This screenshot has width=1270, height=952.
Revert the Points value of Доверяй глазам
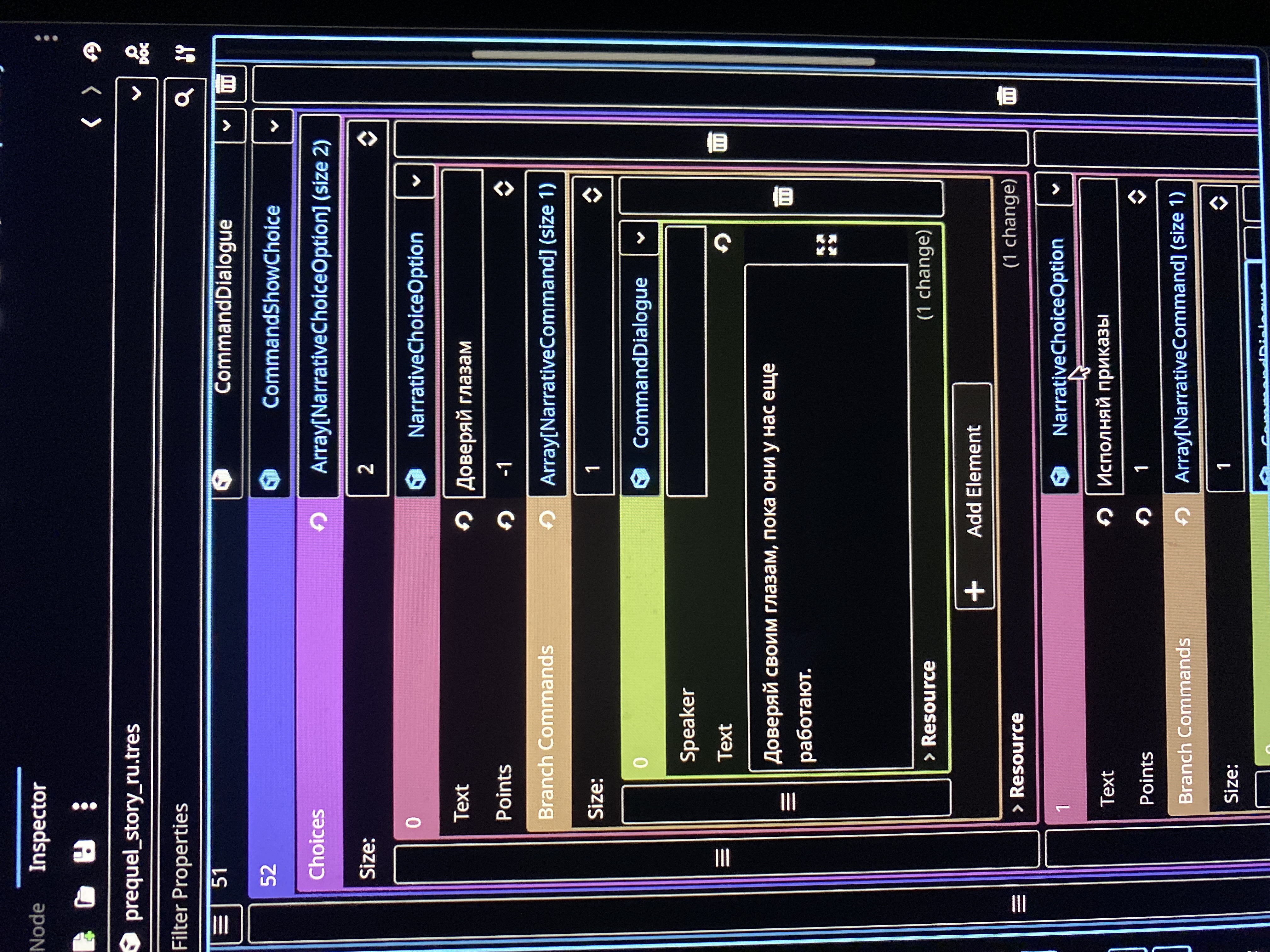pyautogui.click(x=506, y=520)
